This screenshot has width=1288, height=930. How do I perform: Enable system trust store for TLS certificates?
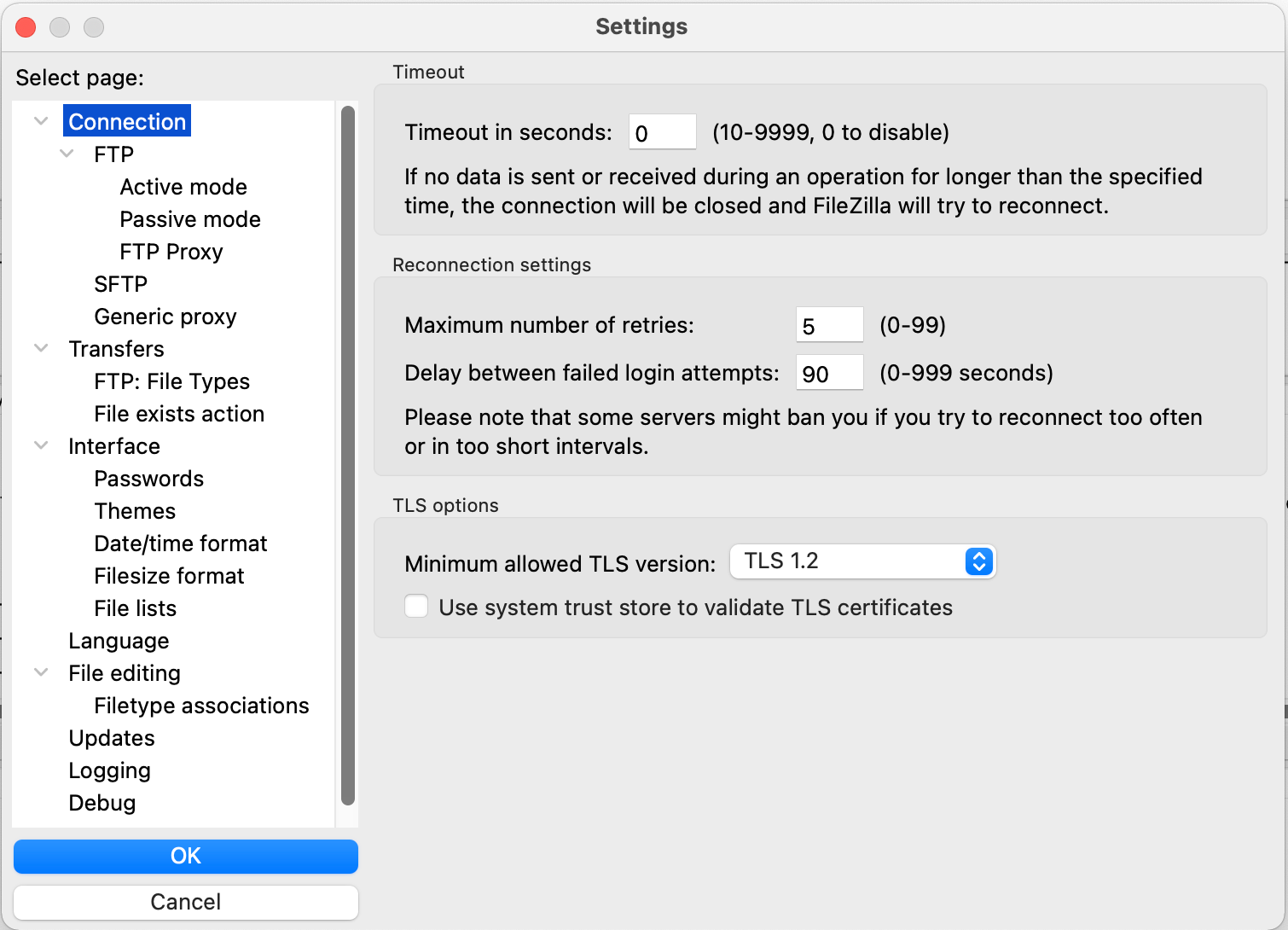coord(416,606)
